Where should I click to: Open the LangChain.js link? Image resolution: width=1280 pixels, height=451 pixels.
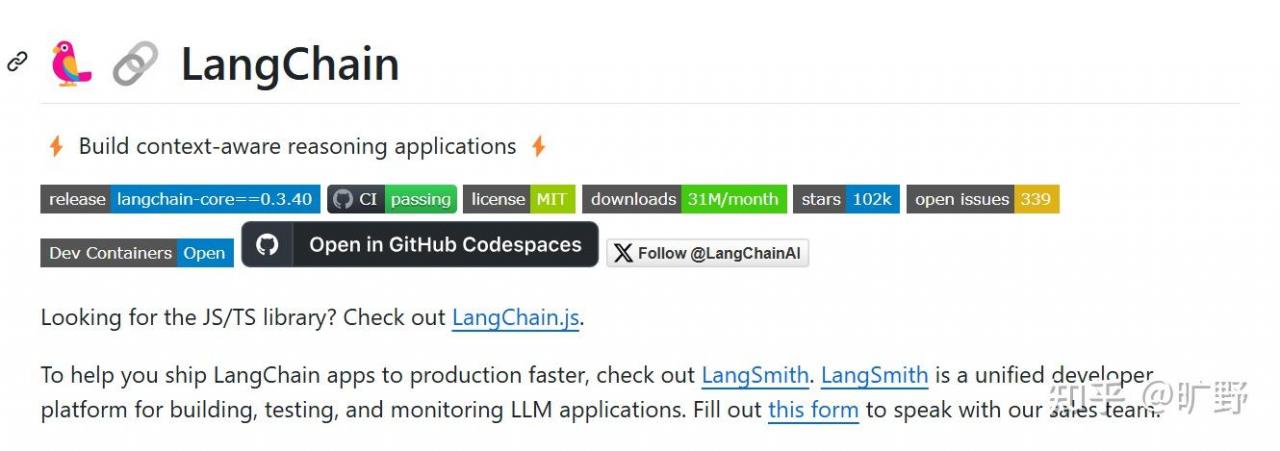[x=515, y=318]
